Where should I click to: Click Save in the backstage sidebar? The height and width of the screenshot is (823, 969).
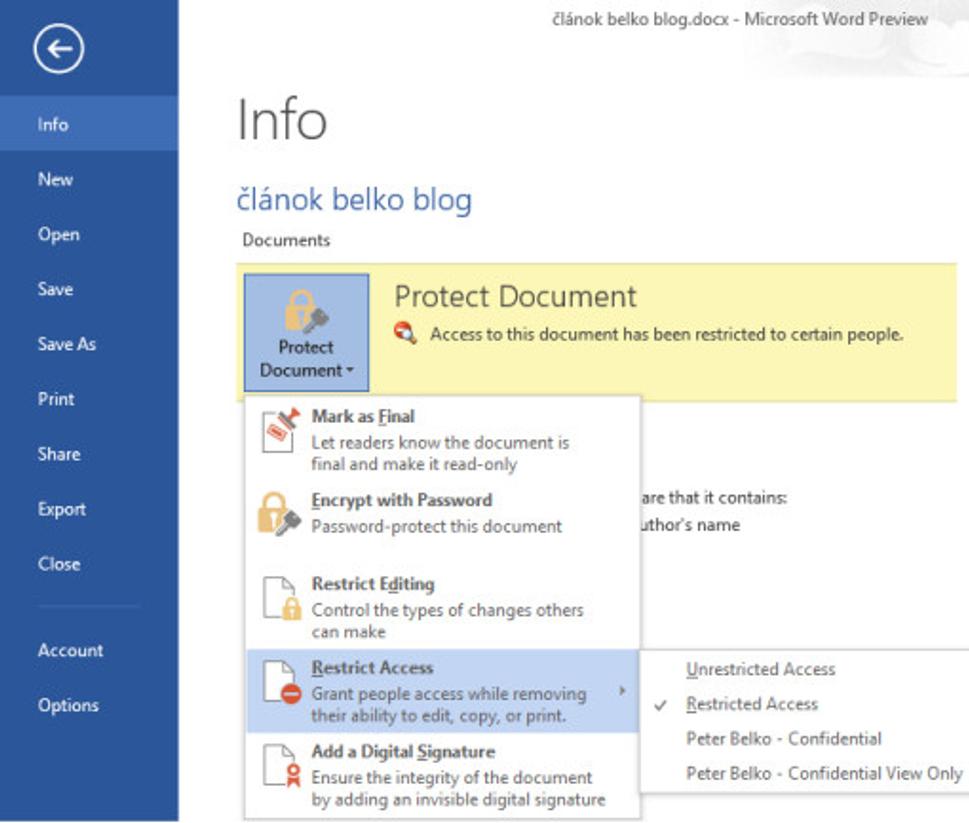[89, 289]
